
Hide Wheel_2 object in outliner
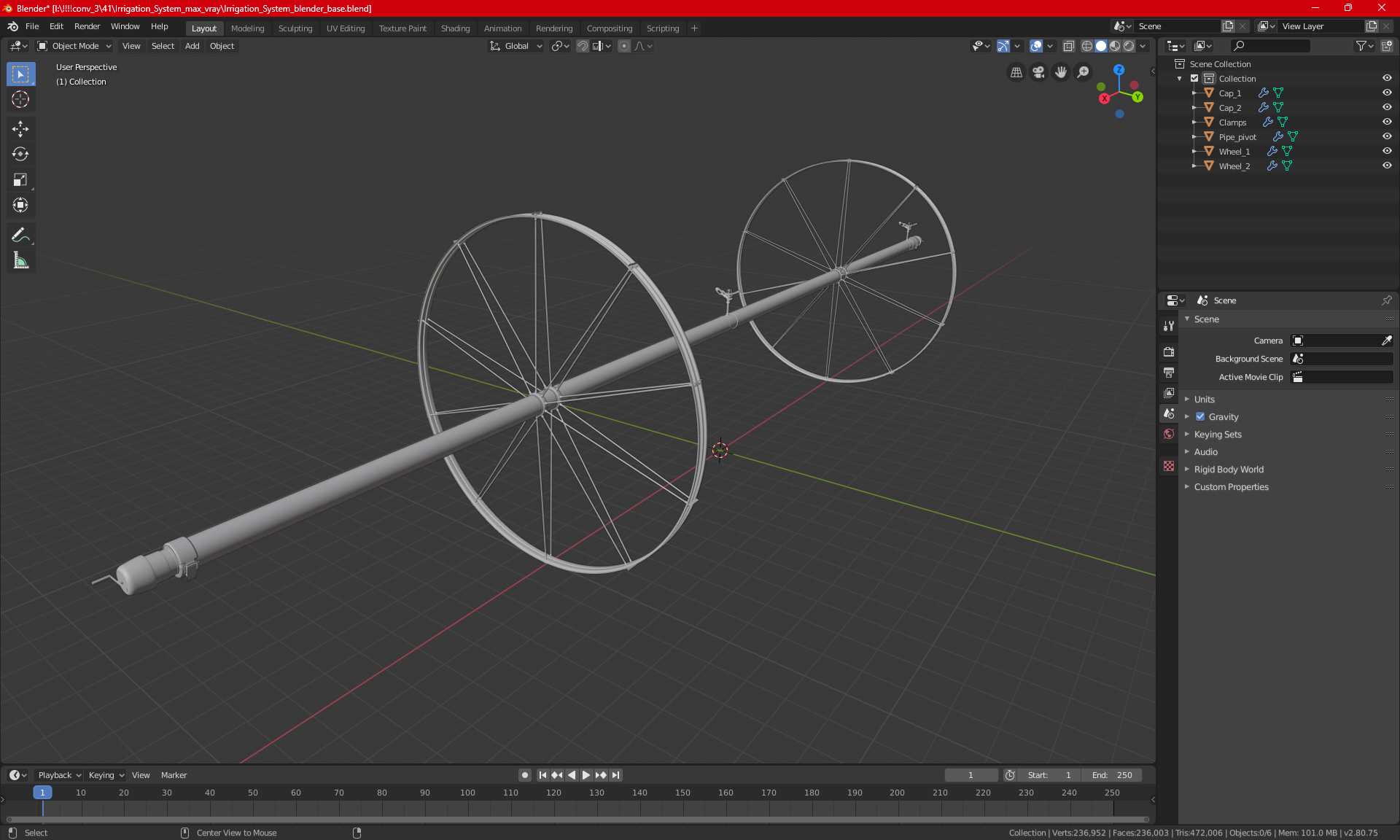(x=1387, y=166)
